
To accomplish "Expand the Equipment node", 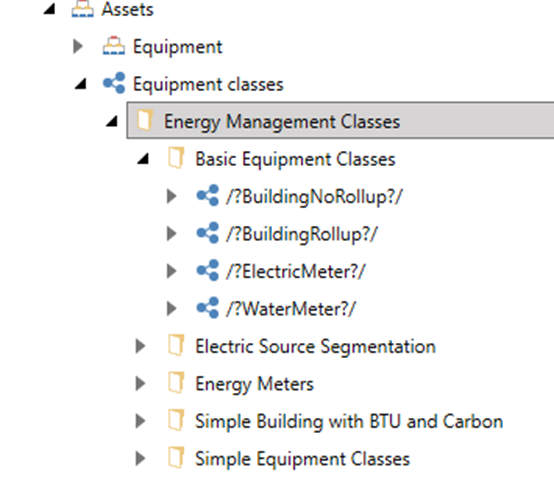I will (78, 46).
